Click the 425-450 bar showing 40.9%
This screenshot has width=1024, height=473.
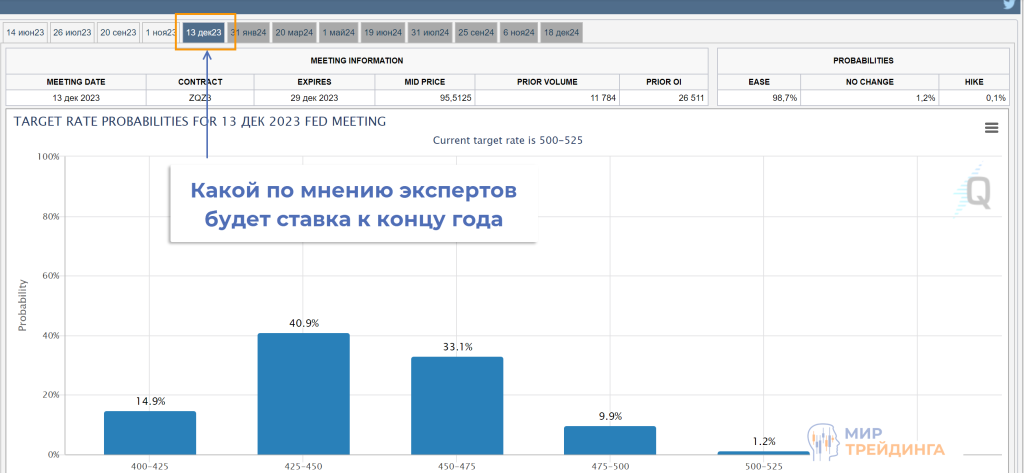point(304,394)
